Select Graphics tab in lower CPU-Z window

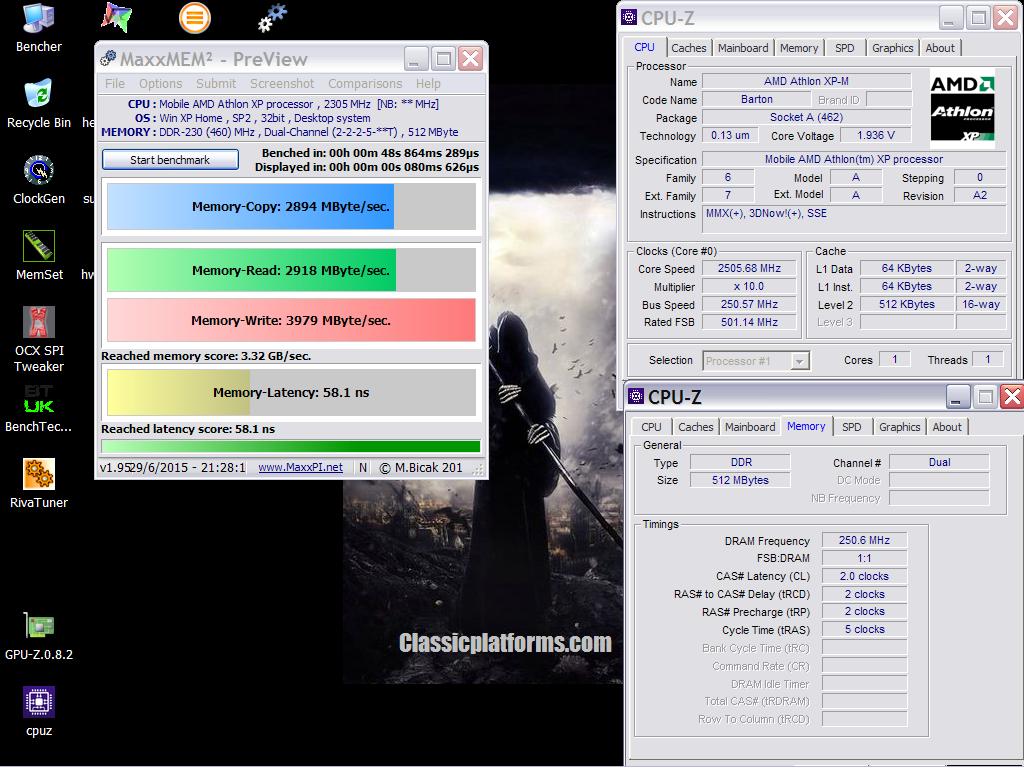(x=899, y=426)
